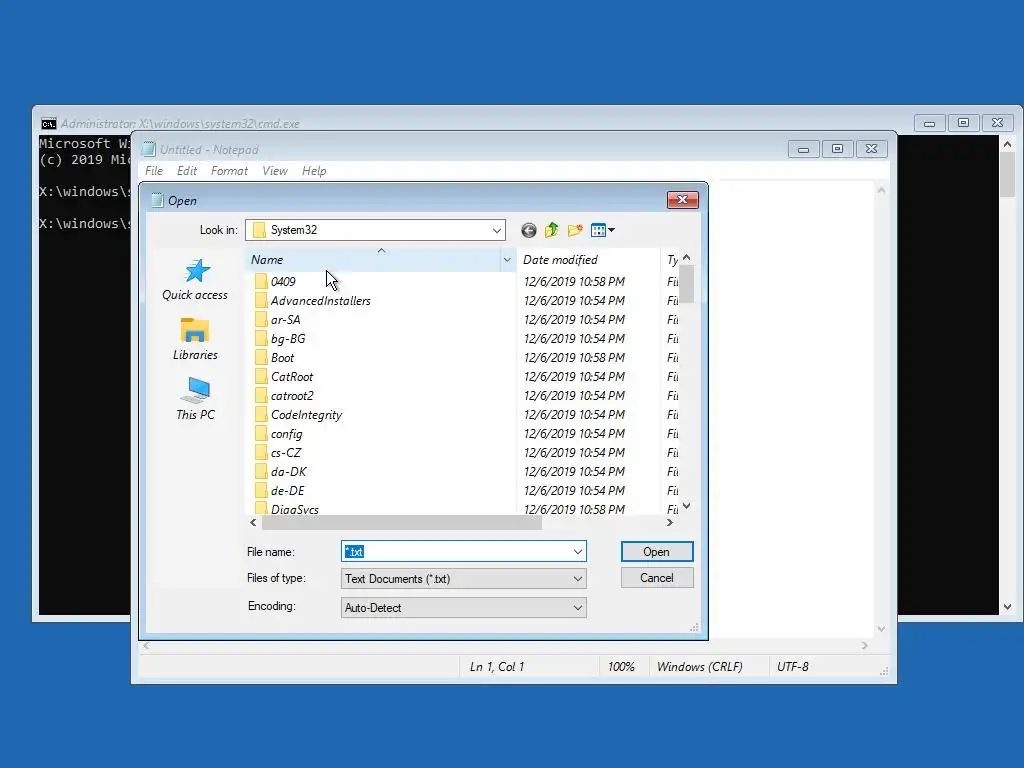Expand the File name dropdown arrow
The width and height of the screenshot is (1024, 768).
point(577,552)
